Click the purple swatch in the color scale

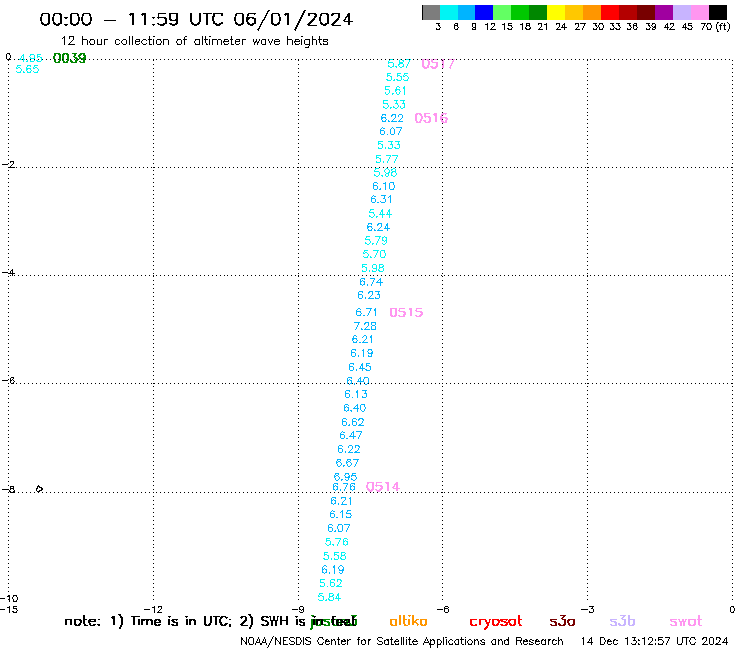tap(664, 12)
